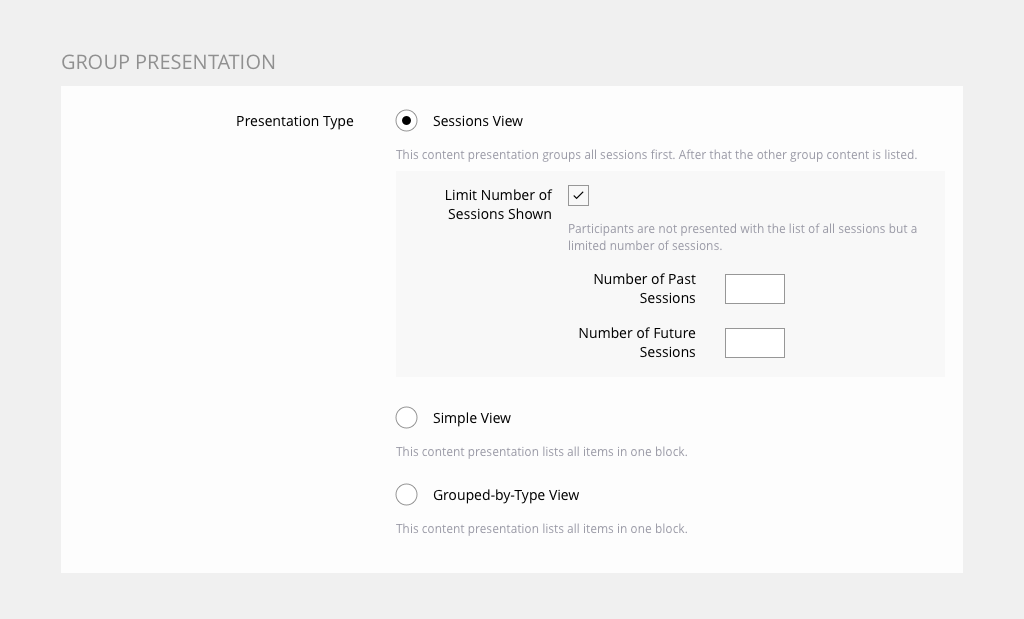Click the Grouped-by-Type View option label
The width and height of the screenshot is (1024, 619).
click(505, 495)
